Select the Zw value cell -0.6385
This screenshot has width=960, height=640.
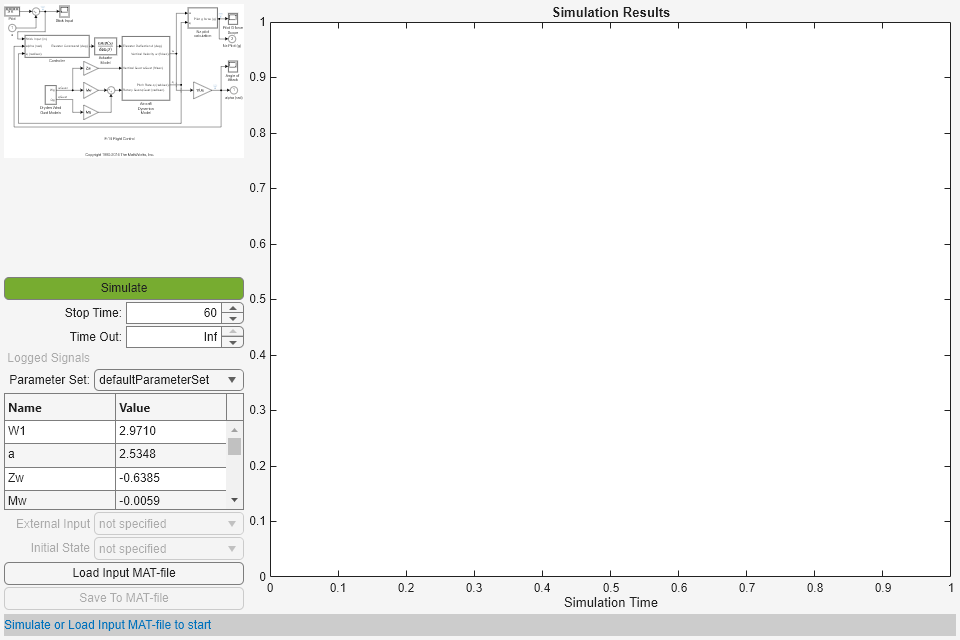click(x=171, y=478)
